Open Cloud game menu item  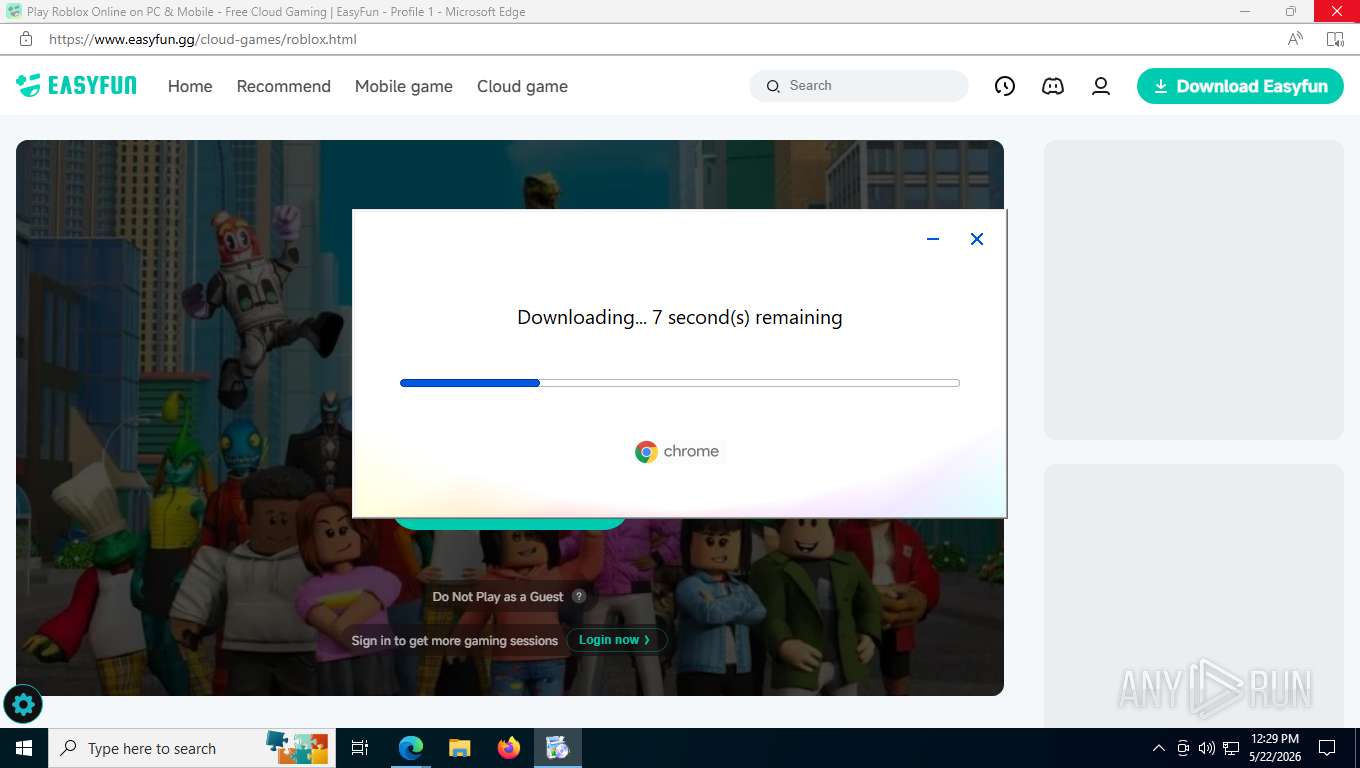click(522, 86)
